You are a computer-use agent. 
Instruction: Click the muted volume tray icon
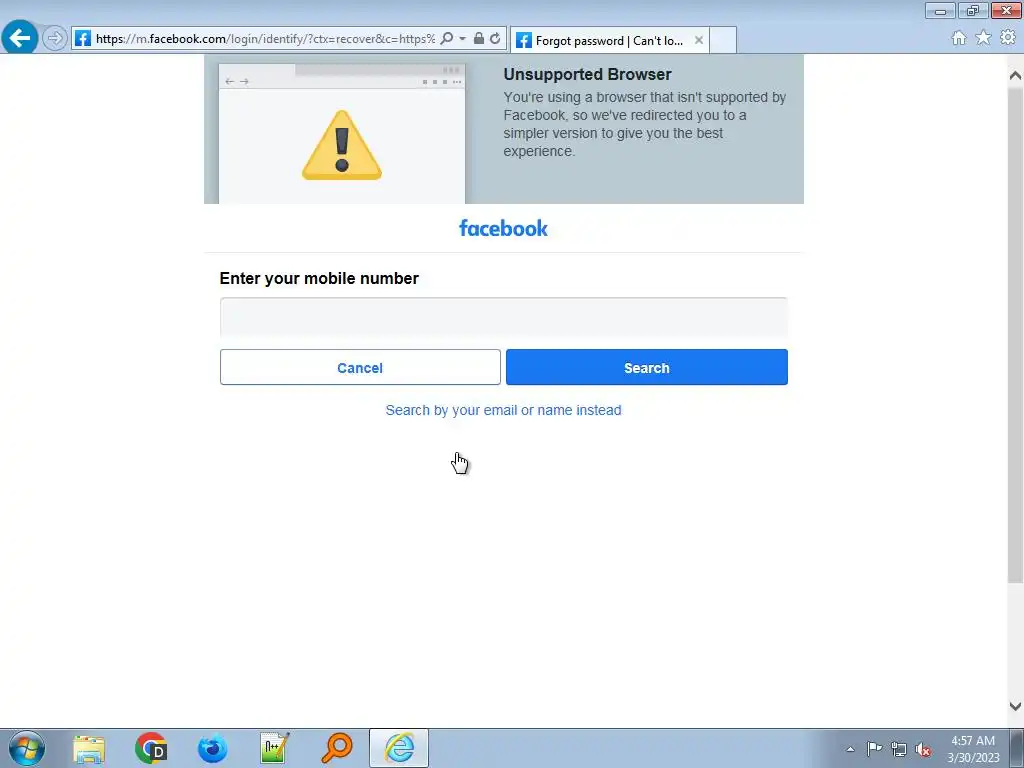click(x=923, y=749)
